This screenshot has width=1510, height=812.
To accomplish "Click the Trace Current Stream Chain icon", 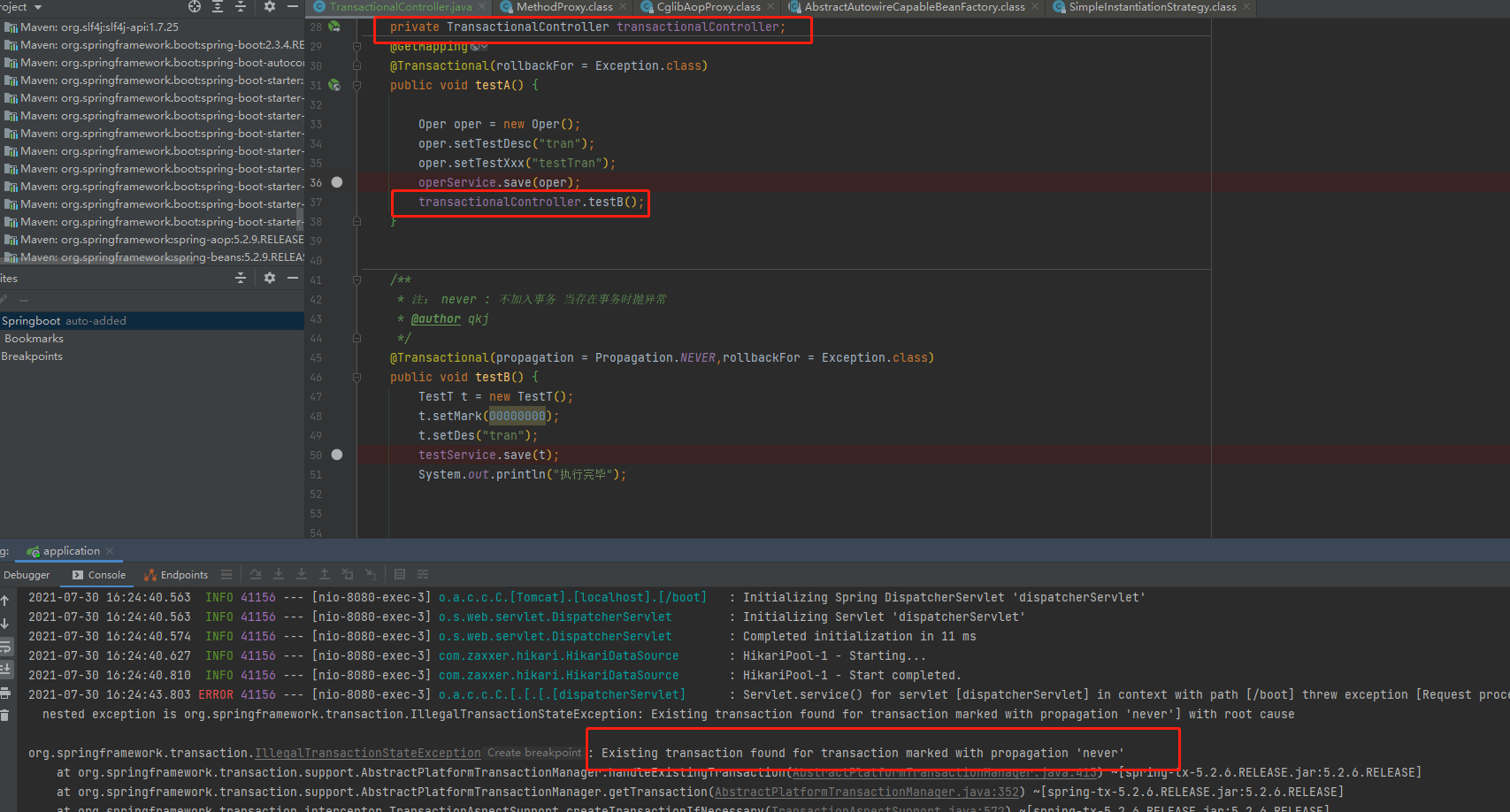I will click(x=423, y=574).
